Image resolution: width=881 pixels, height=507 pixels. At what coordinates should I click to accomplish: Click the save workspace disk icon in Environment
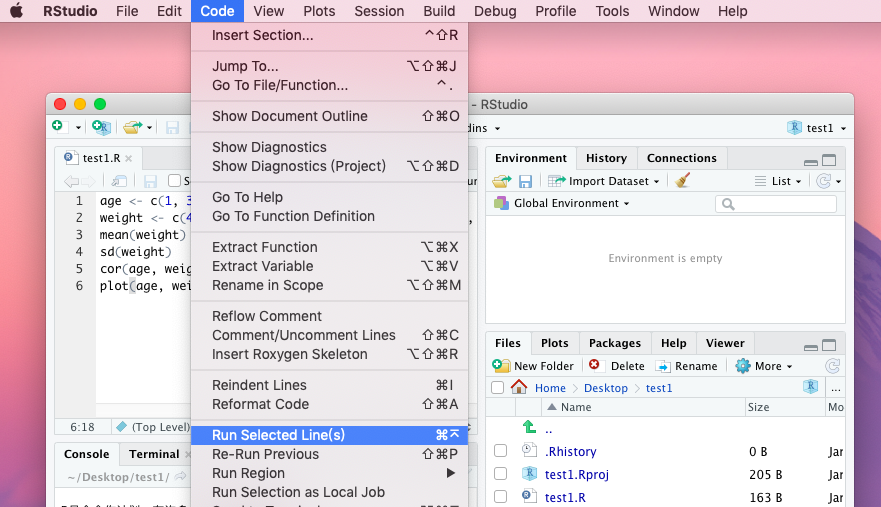coord(525,181)
